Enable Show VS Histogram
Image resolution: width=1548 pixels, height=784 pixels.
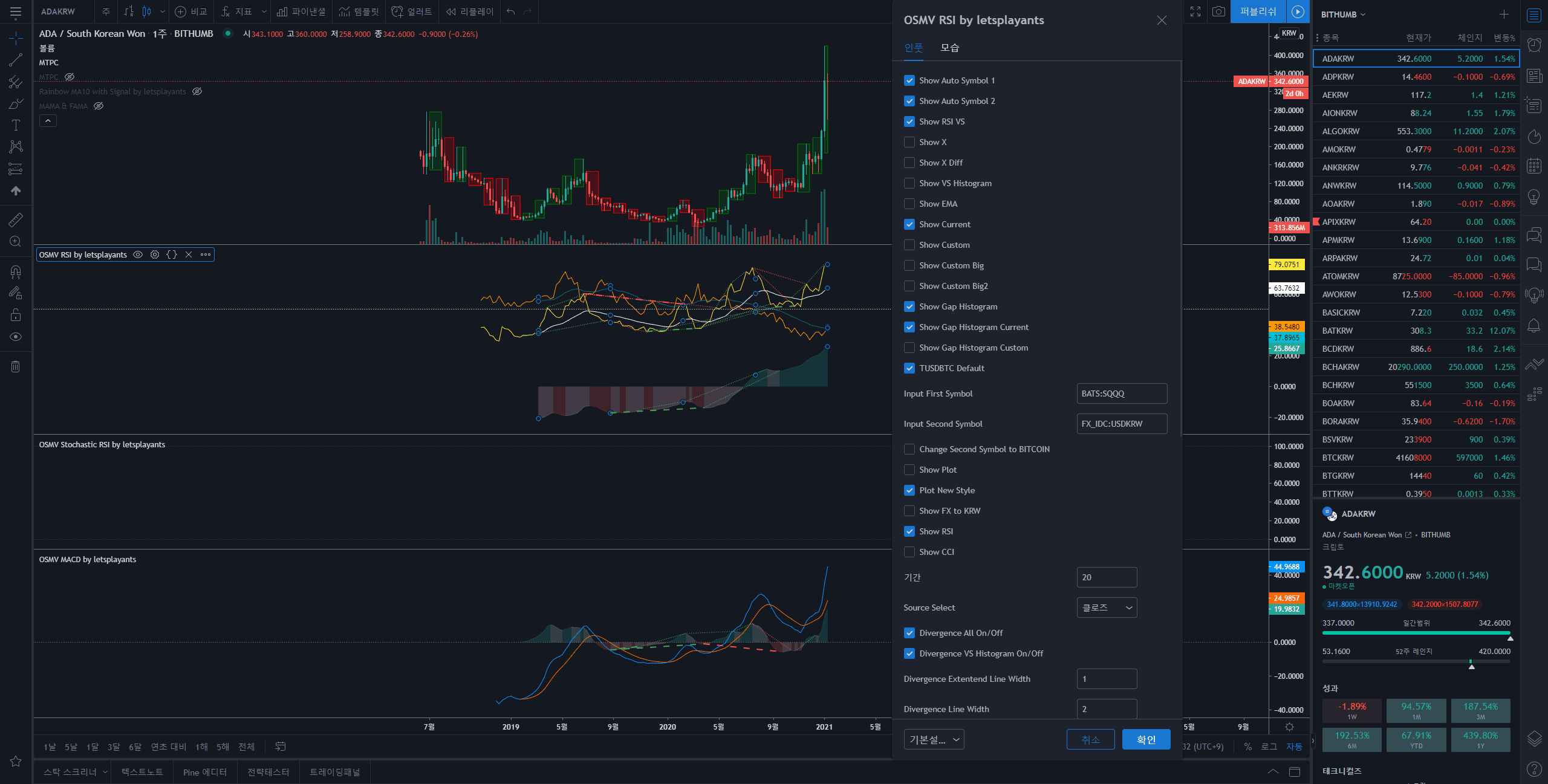[909, 183]
